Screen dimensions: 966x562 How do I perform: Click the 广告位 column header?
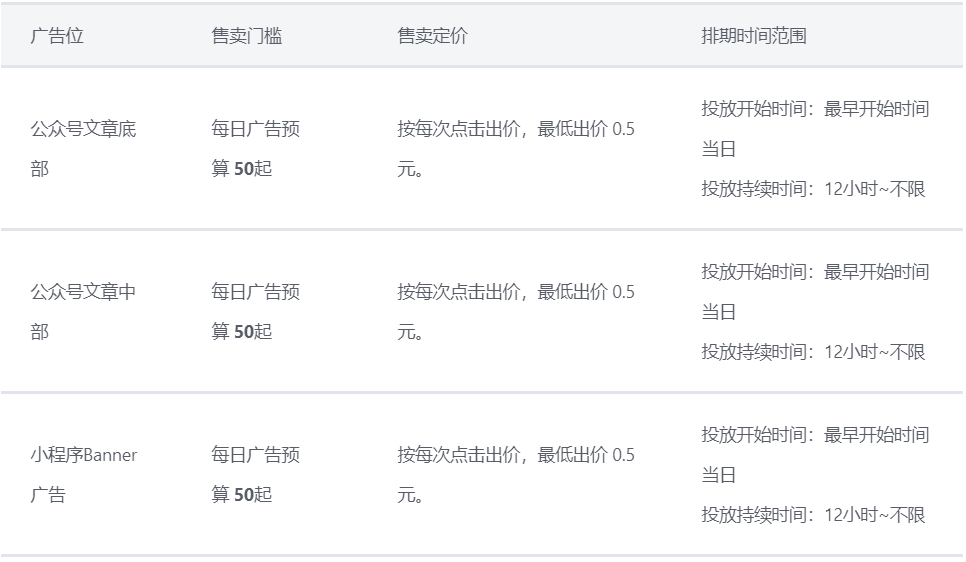point(57,36)
